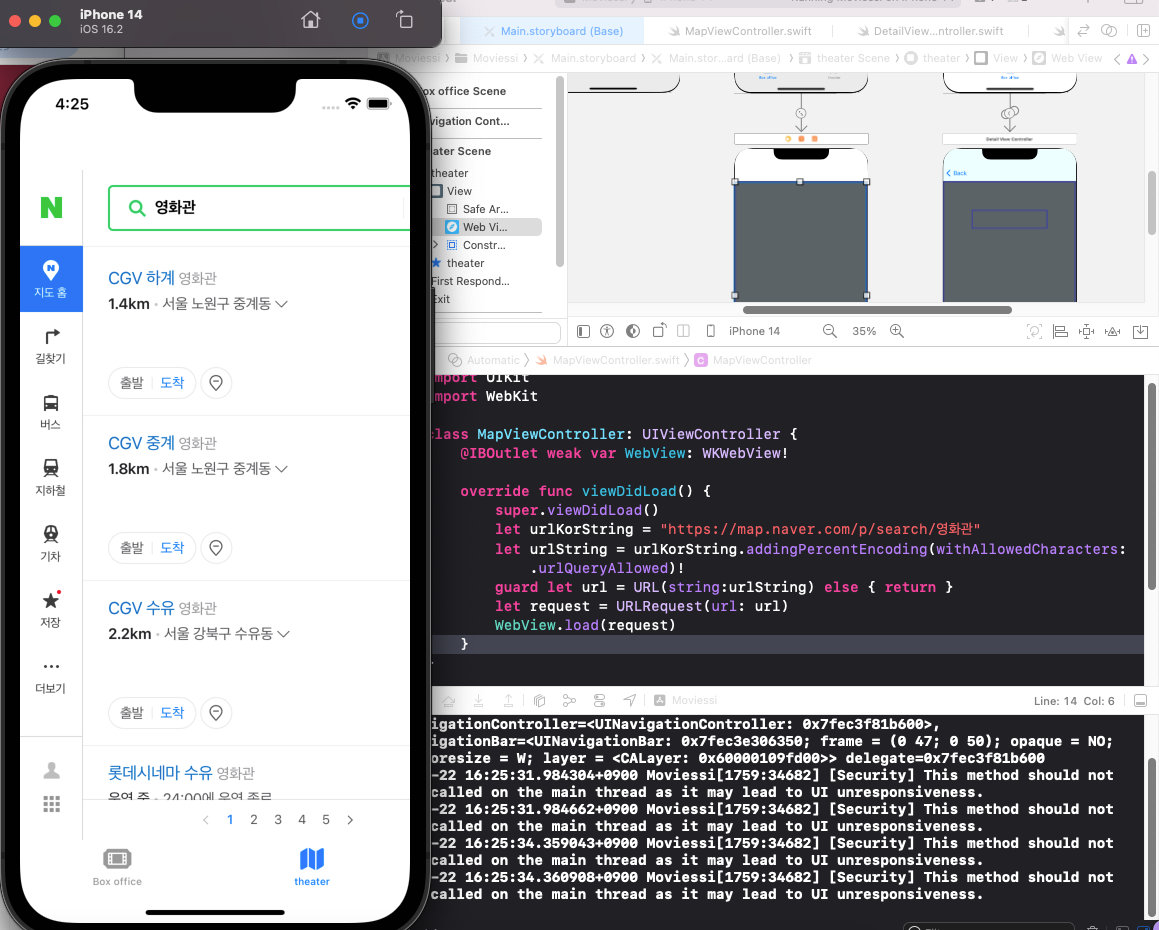Expand CGV 하계 address chevron
This screenshot has height=930, width=1159.
point(282,304)
